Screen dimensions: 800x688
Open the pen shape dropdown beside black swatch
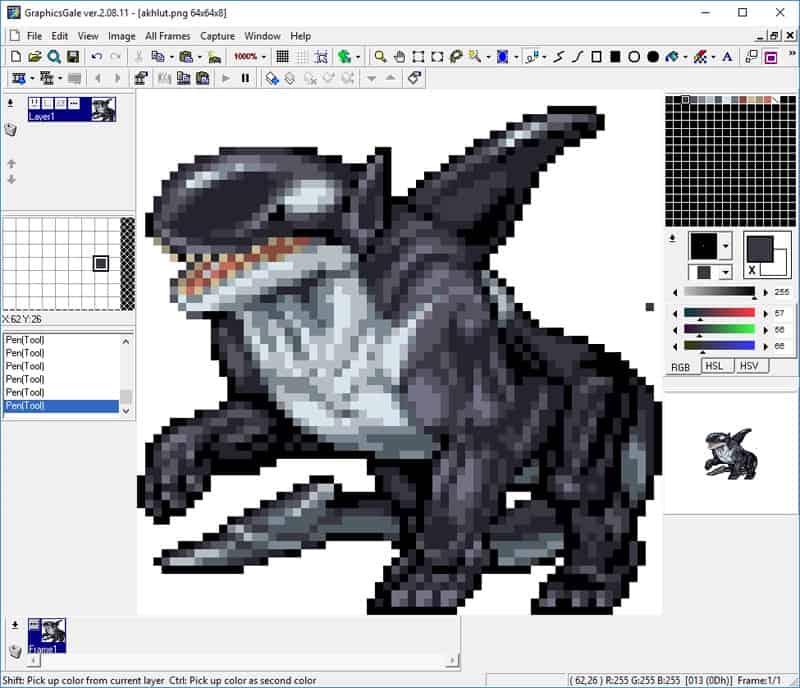point(726,246)
